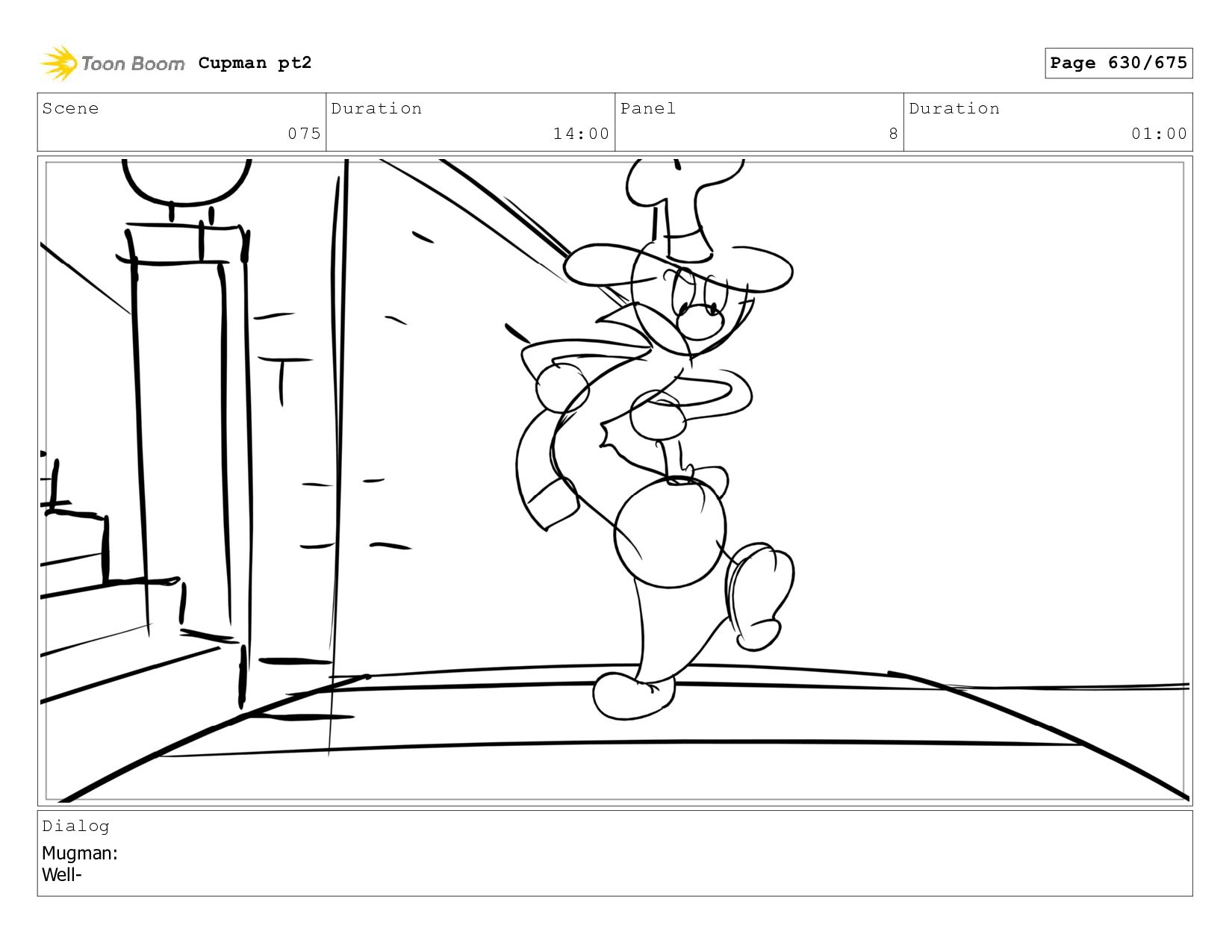Click the 'Page 630/675' page indicator
The height and width of the screenshot is (952, 1232).
click(x=1119, y=63)
